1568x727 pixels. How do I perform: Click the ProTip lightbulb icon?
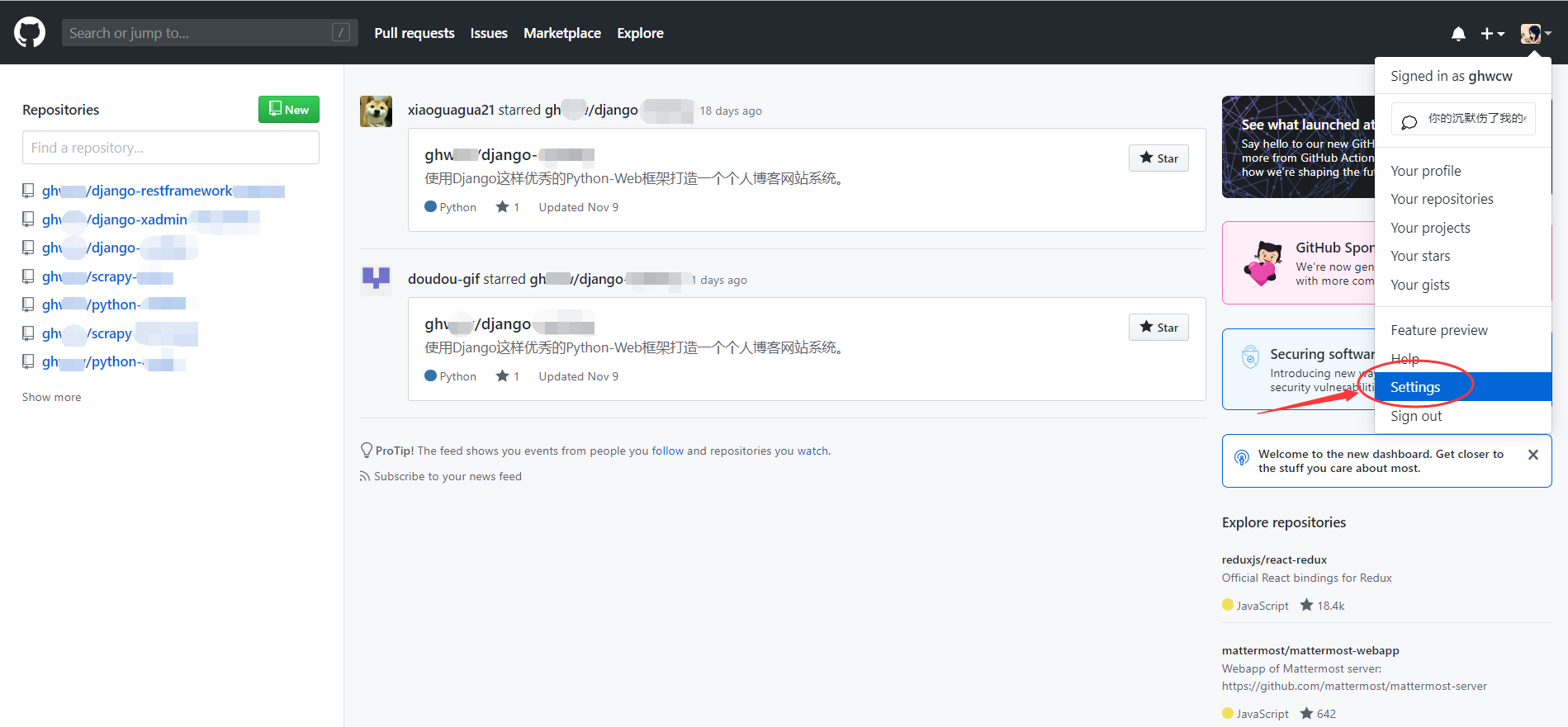367,451
